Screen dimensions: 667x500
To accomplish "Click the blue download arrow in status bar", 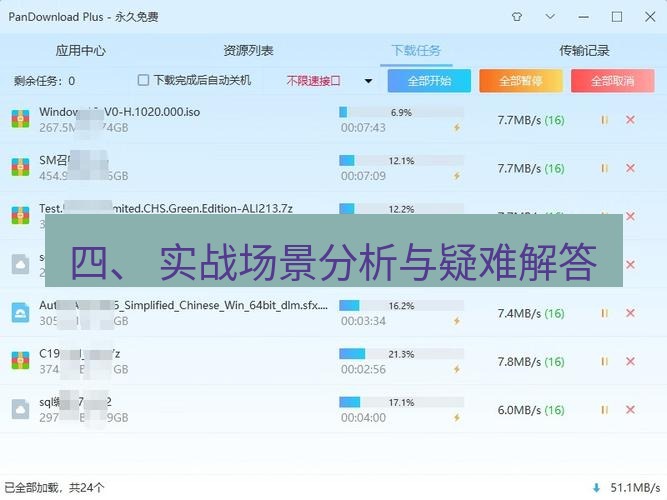I will tap(596, 488).
